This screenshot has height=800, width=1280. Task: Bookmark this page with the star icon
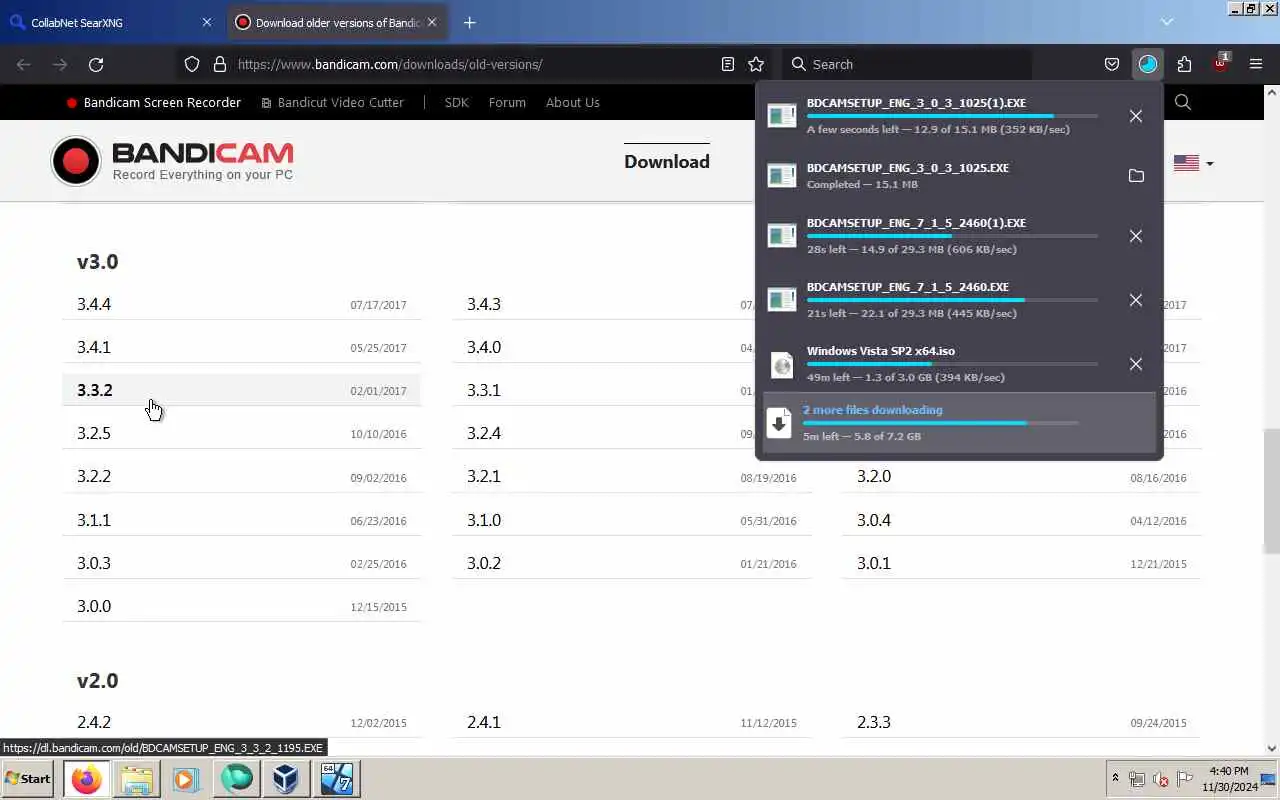click(756, 64)
